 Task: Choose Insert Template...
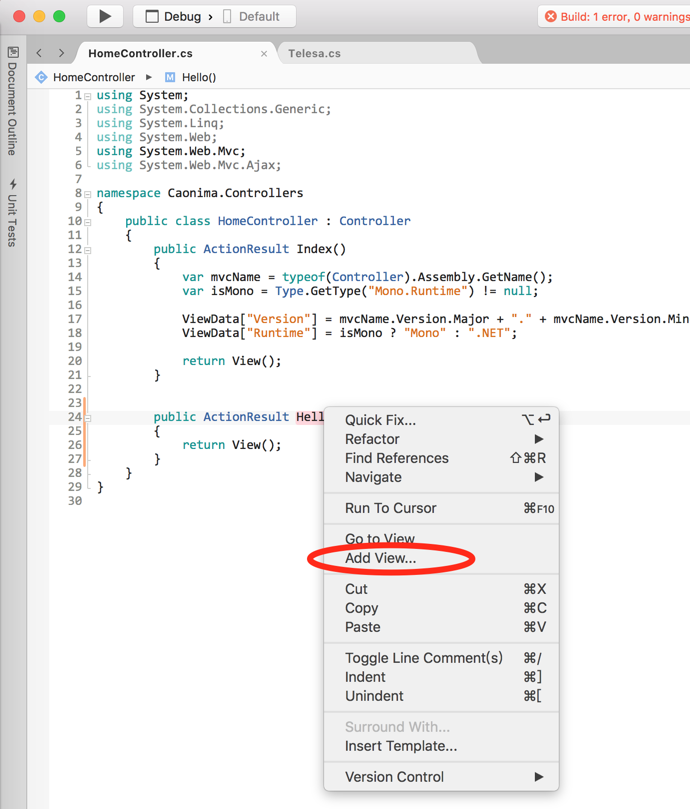click(441, 746)
